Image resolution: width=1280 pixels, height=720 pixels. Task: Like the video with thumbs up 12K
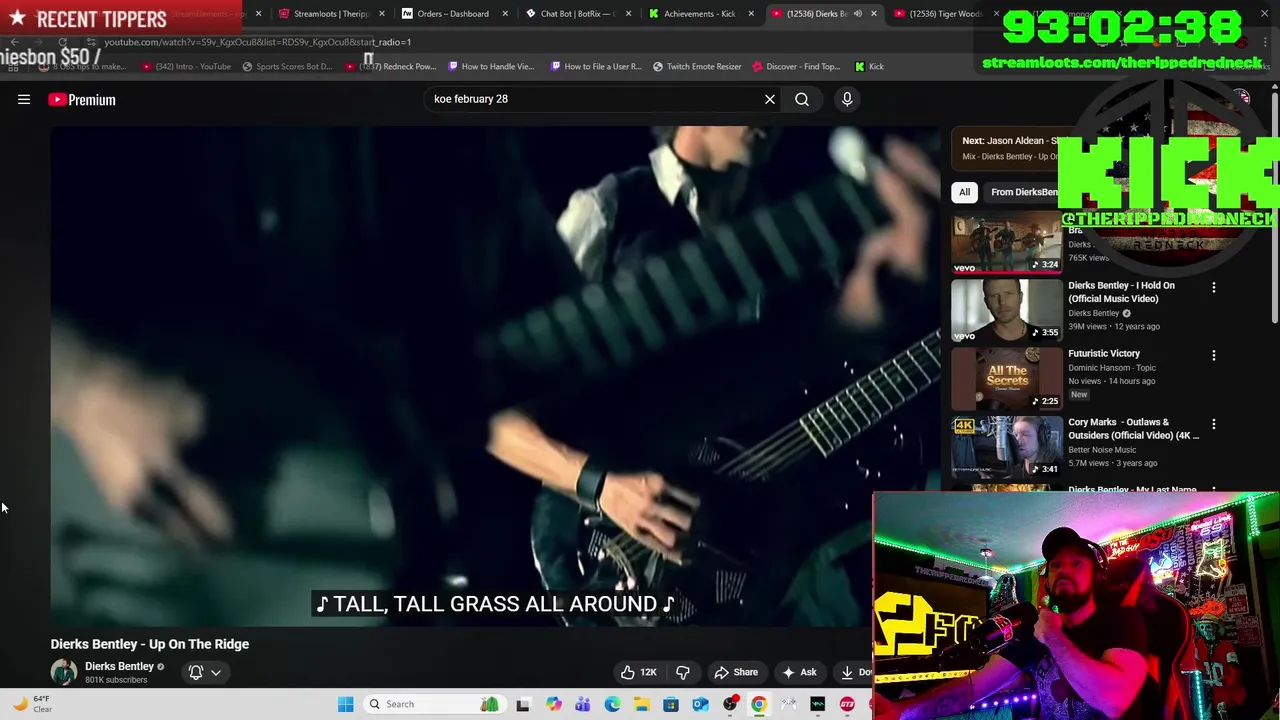[638, 672]
